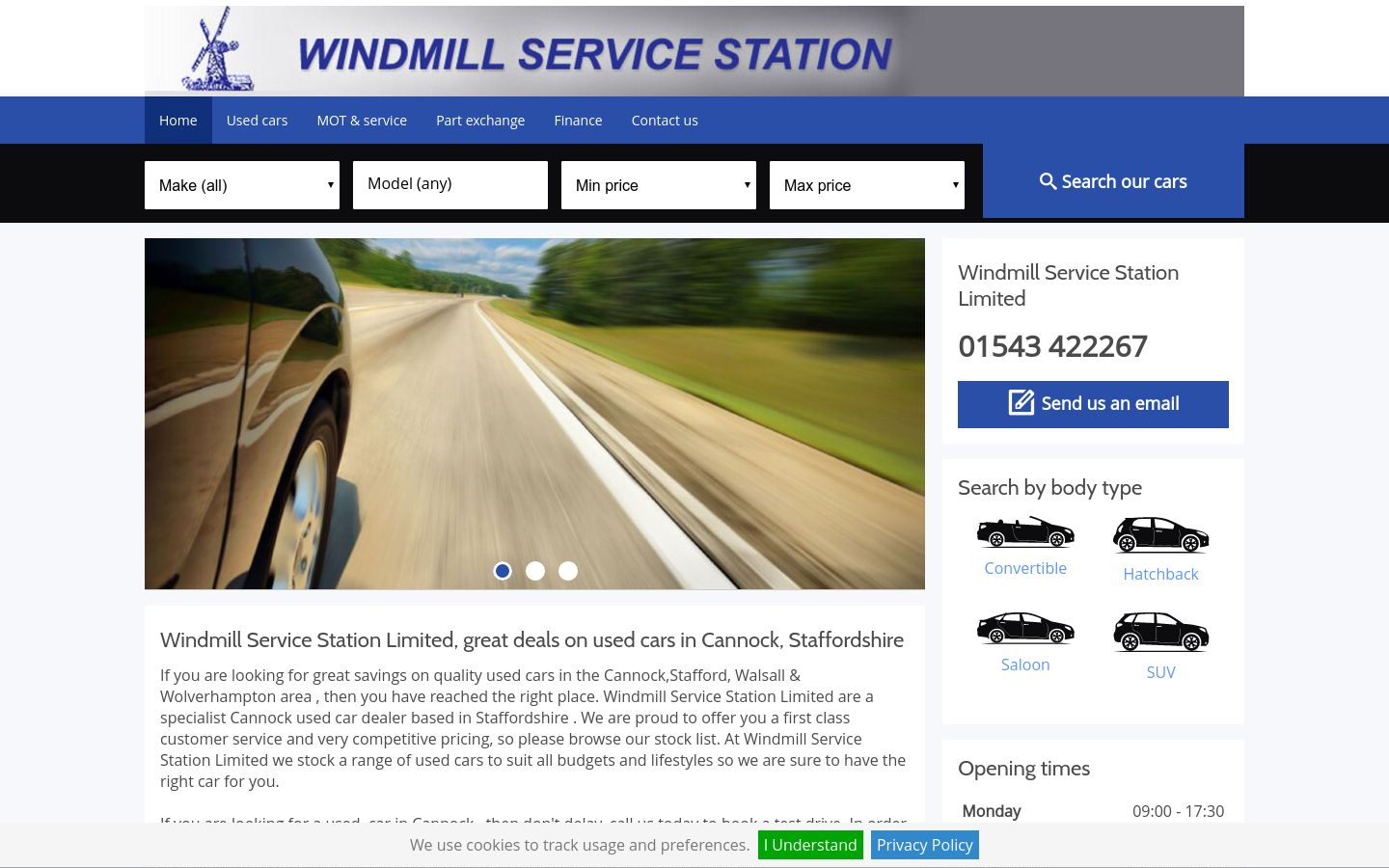Image resolution: width=1389 pixels, height=868 pixels.
Task: Select the Convertible car silhouette icon
Action: point(1025,531)
